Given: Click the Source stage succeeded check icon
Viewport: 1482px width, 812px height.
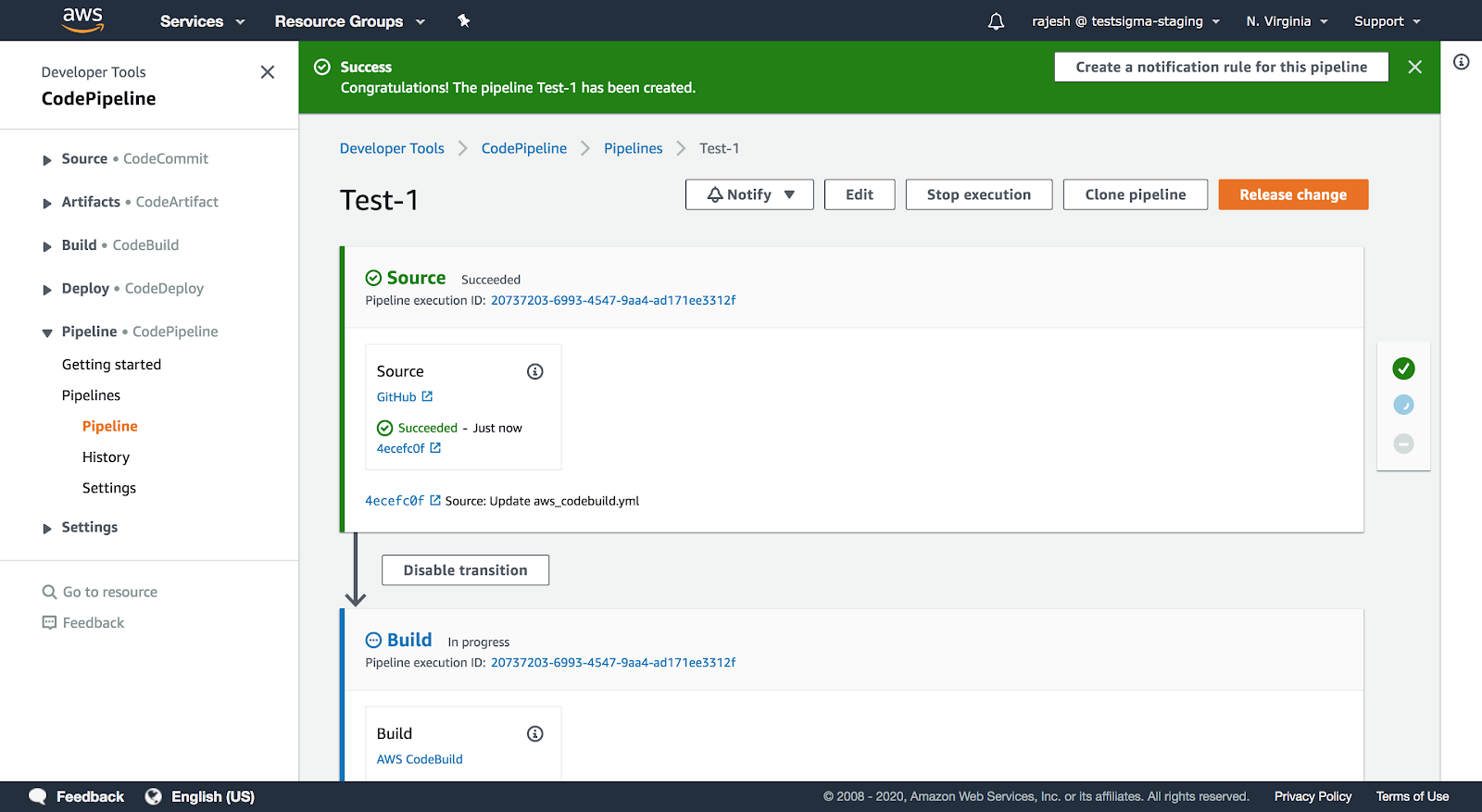Looking at the screenshot, I should pyautogui.click(x=373, y=278).
